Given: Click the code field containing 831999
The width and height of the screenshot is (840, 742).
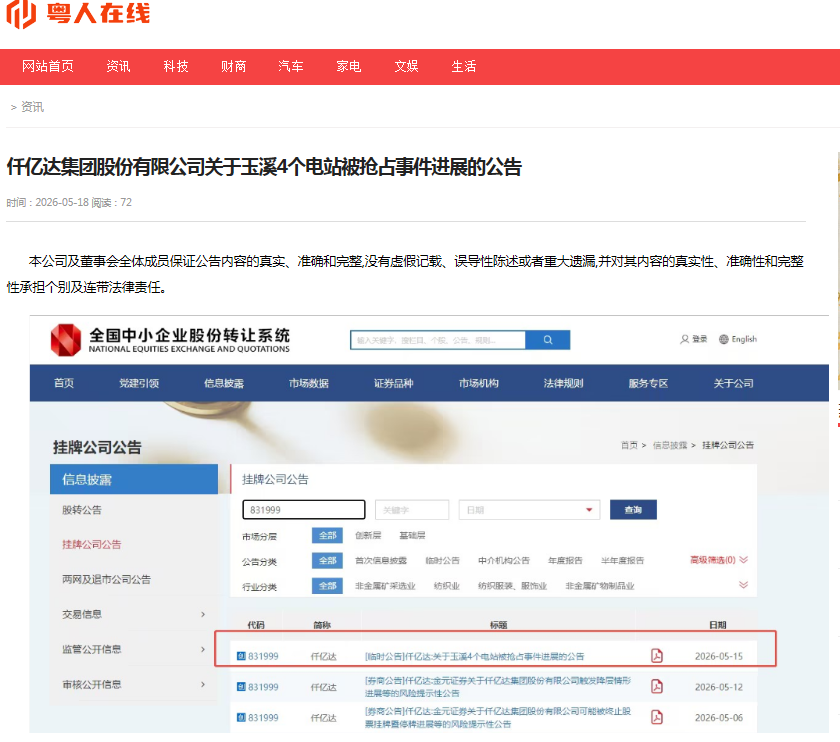Looking at the screenshot, I should point(304,509).
